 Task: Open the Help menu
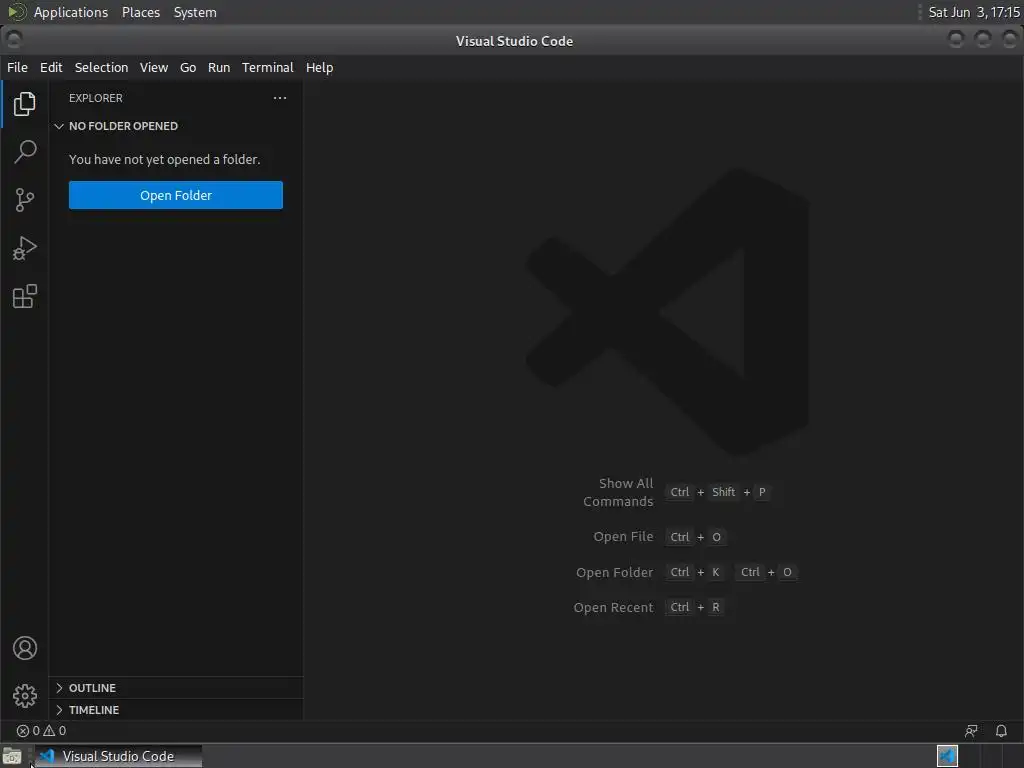[319, 67]
